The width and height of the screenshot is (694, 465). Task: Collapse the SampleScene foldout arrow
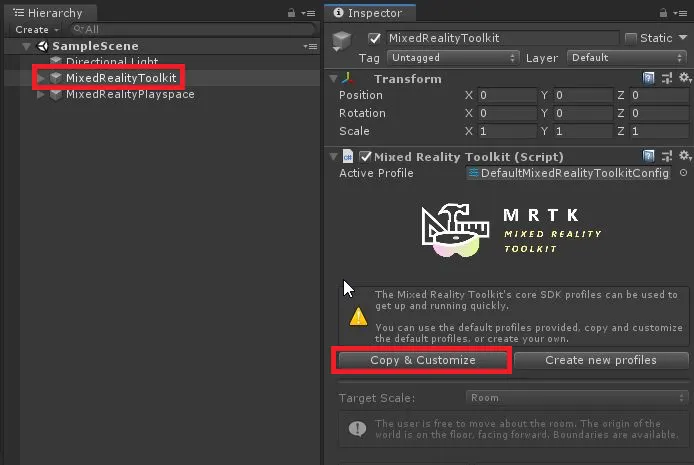coord(27,46)
